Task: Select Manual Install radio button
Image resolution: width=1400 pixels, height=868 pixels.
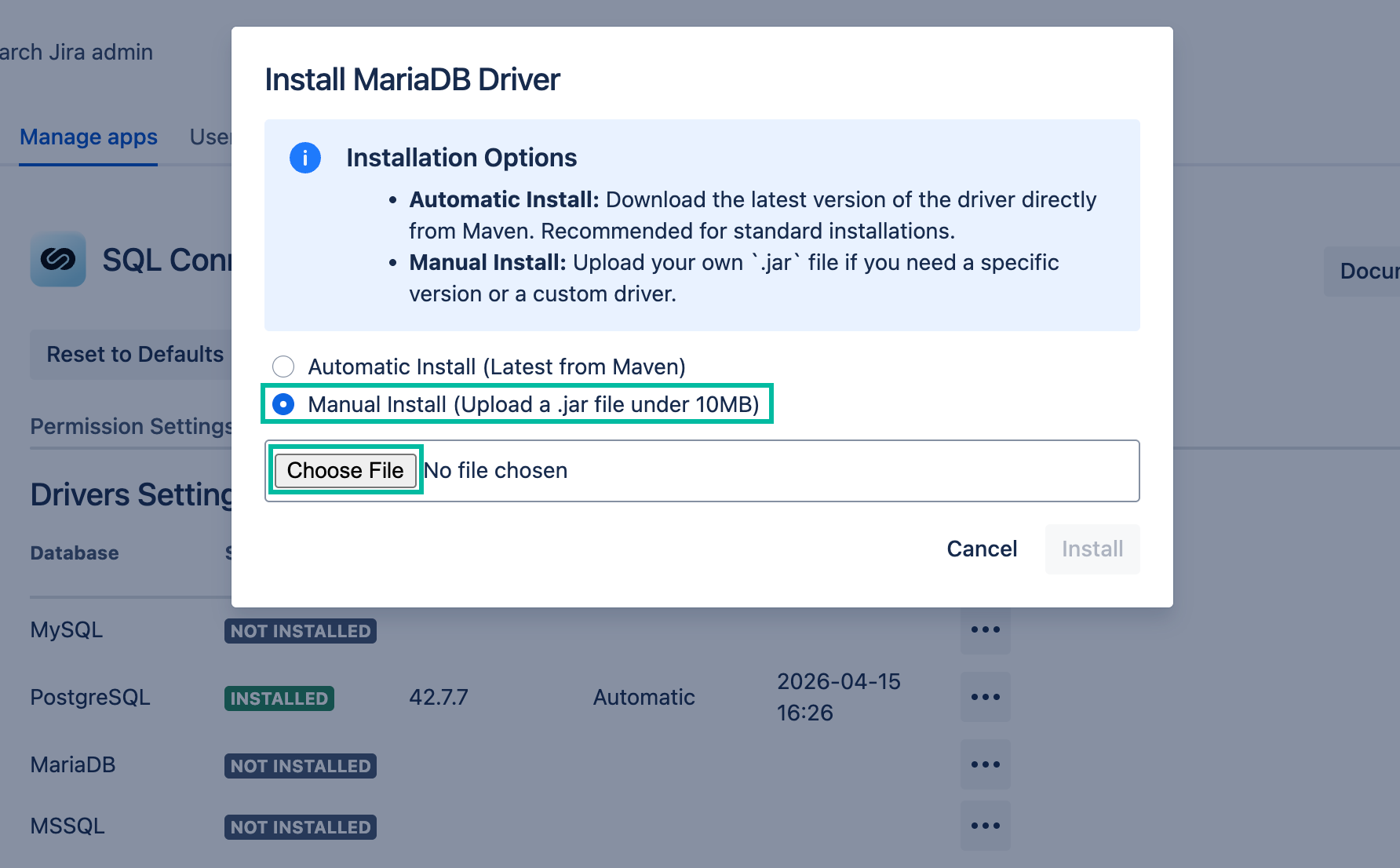Action: tap(283, 404)
